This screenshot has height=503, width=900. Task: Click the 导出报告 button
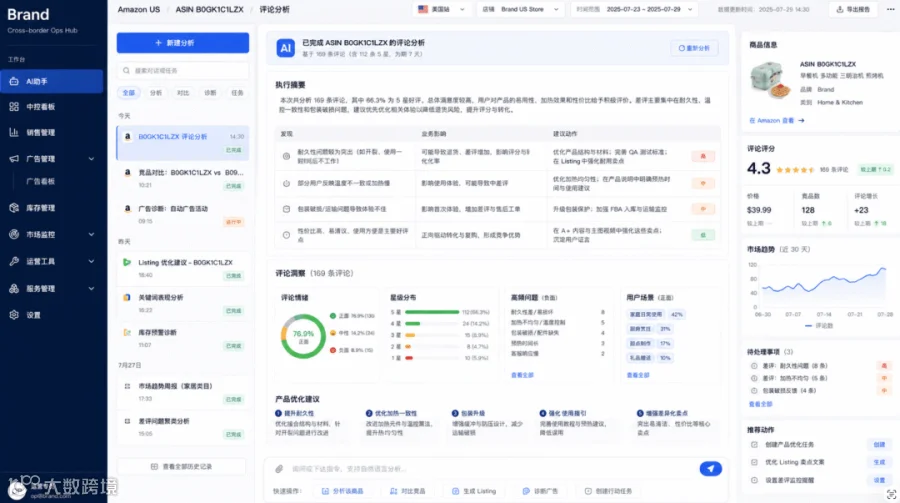tap(854, 9)
